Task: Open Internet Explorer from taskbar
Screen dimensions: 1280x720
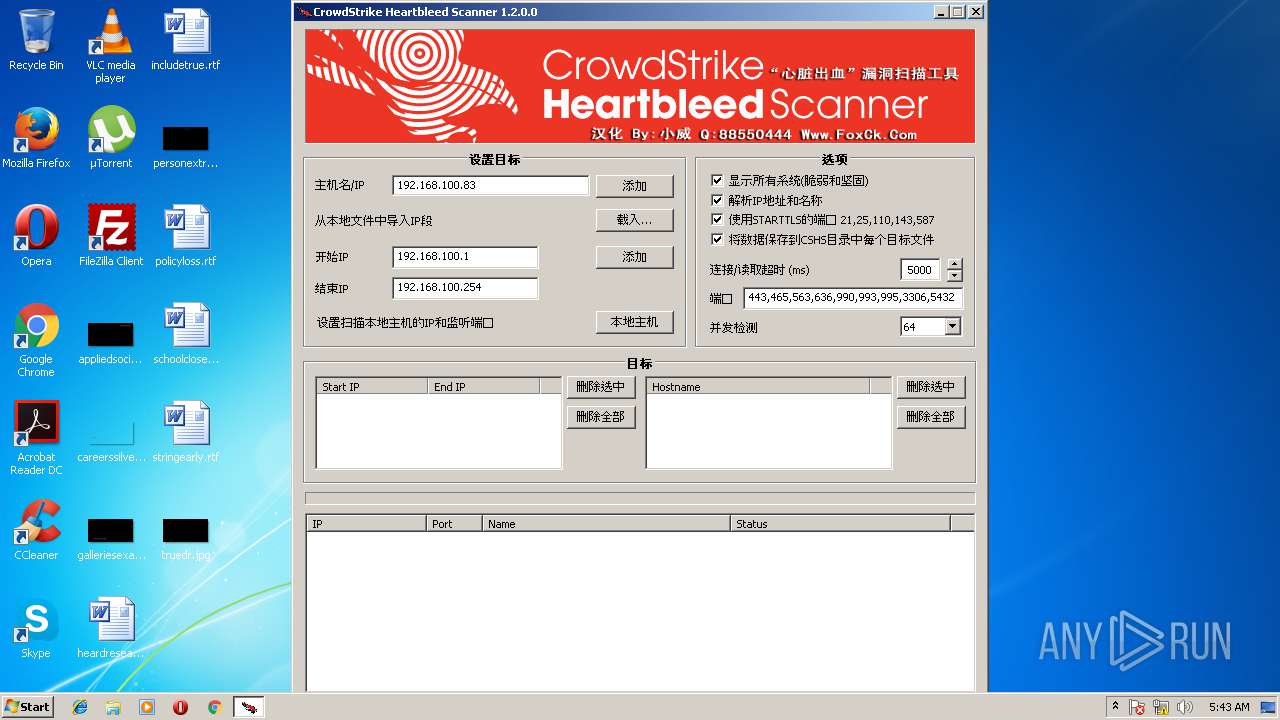Action: (80, 707)
